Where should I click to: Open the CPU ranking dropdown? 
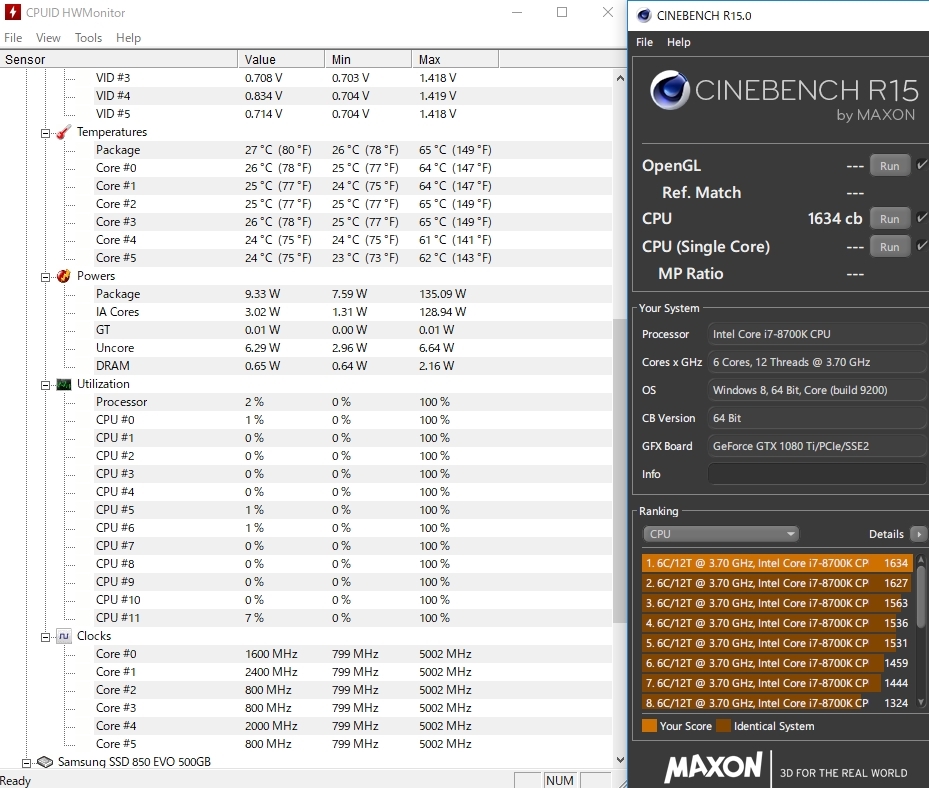pyautogui.click(x=720, y=534)
